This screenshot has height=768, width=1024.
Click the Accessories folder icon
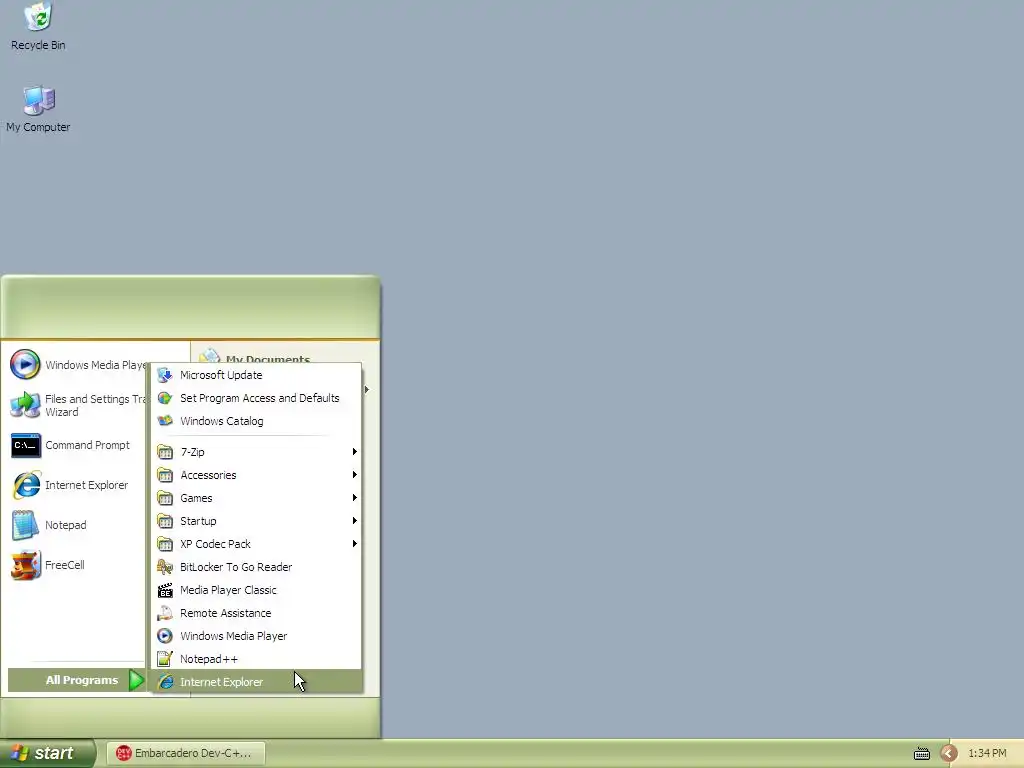click(165, 475)
